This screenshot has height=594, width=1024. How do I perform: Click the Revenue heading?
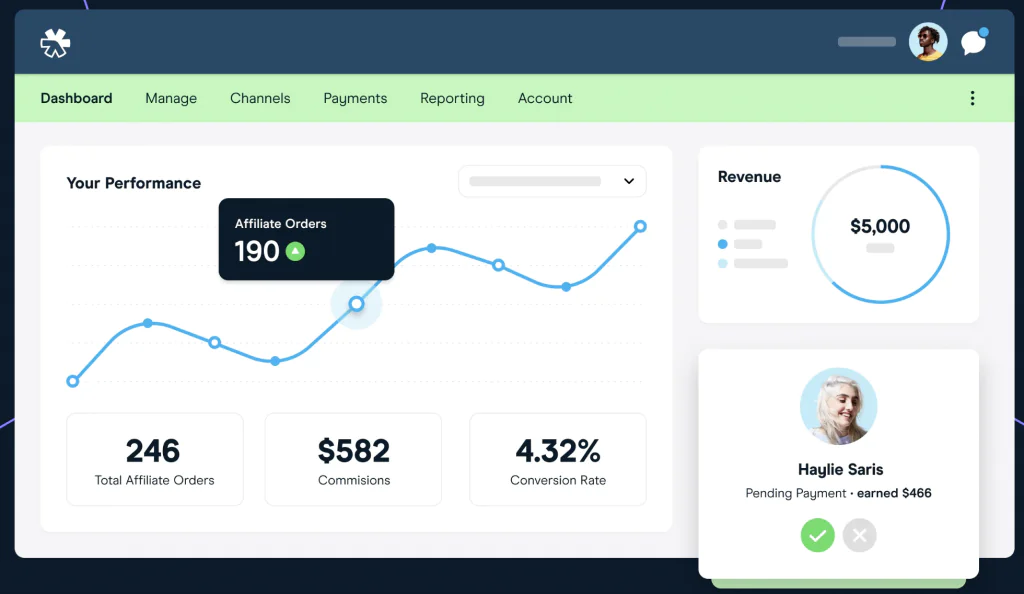(749, 177)
